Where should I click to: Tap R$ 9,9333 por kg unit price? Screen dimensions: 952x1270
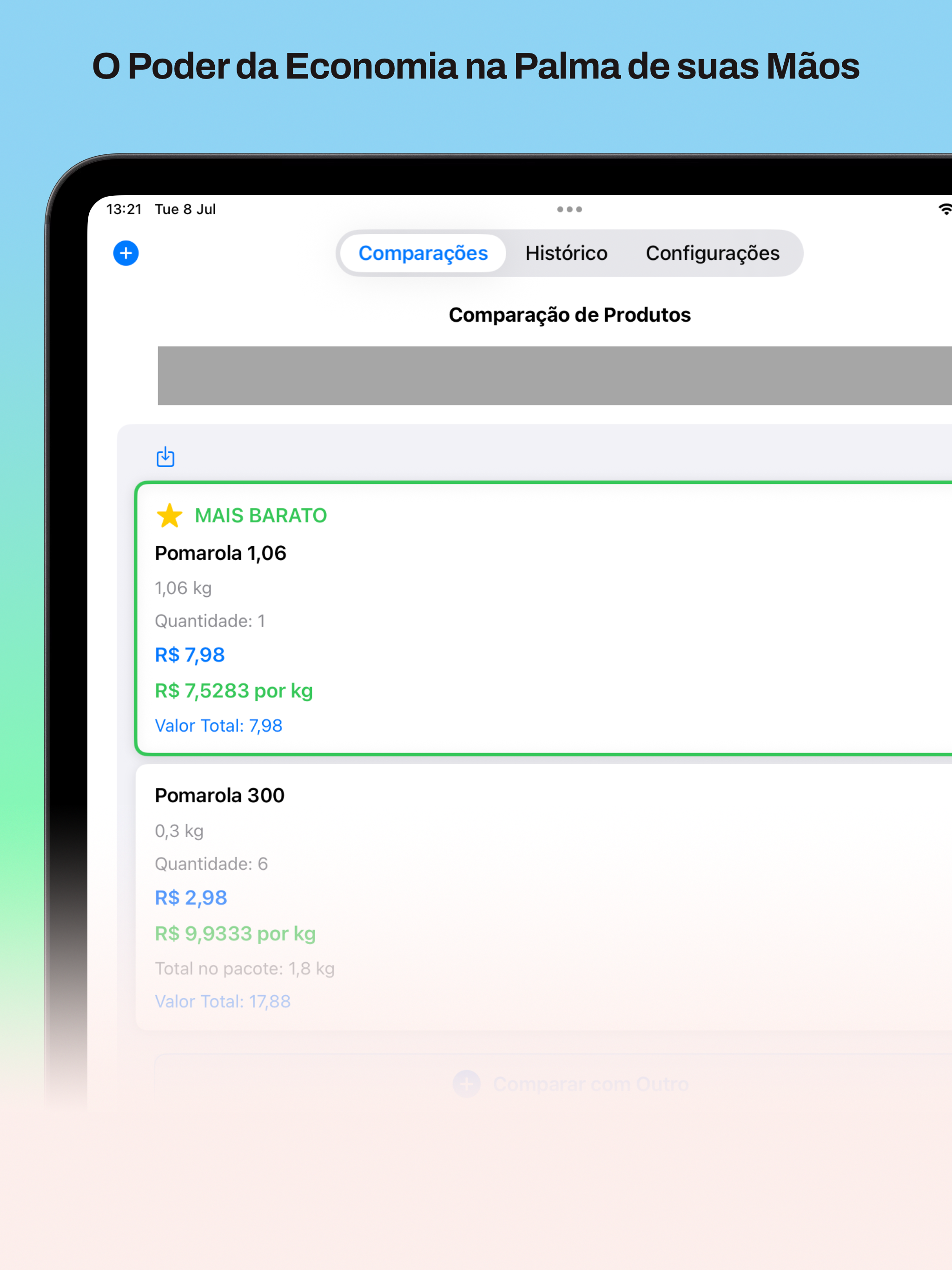pyautogui.click(x=235, y=934)
